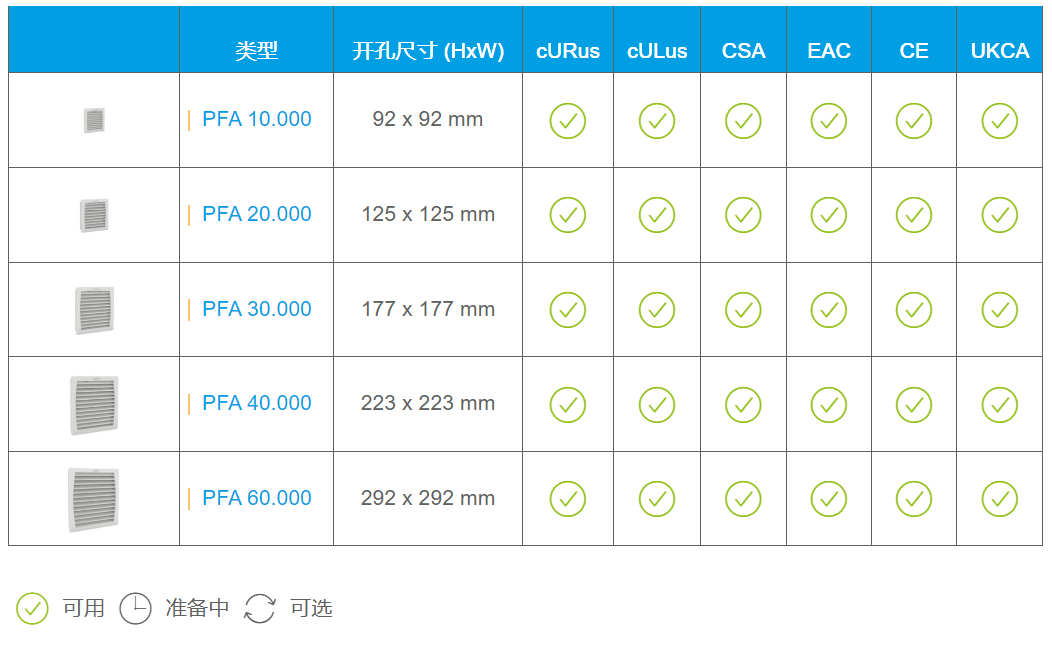Click the cULus checkmark for PFA 60.000

coord(657,499)
